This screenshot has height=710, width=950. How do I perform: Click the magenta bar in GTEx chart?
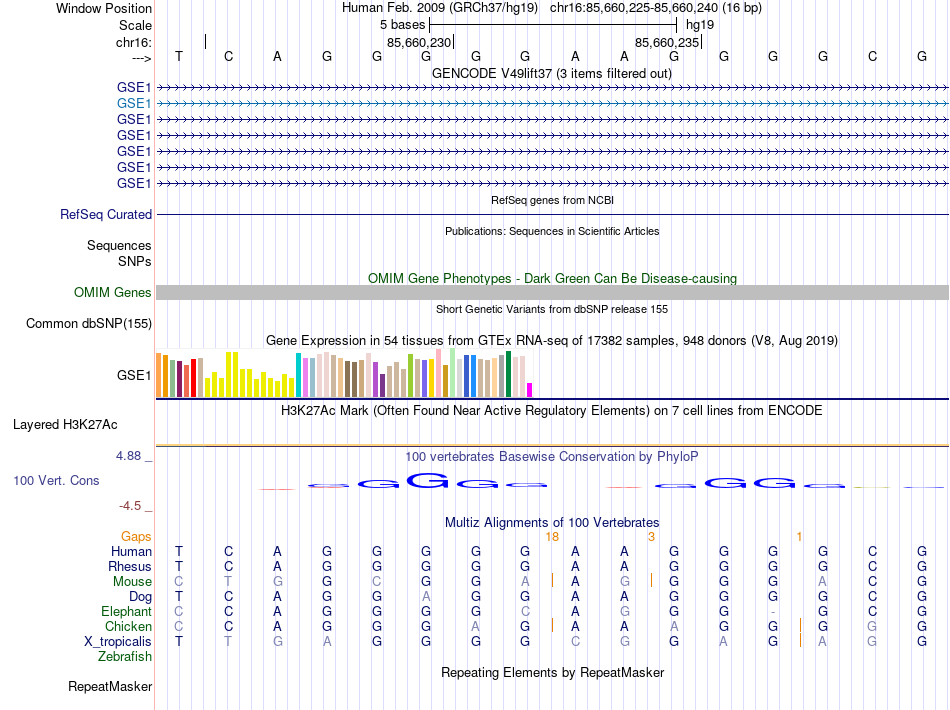coord(530,390)
